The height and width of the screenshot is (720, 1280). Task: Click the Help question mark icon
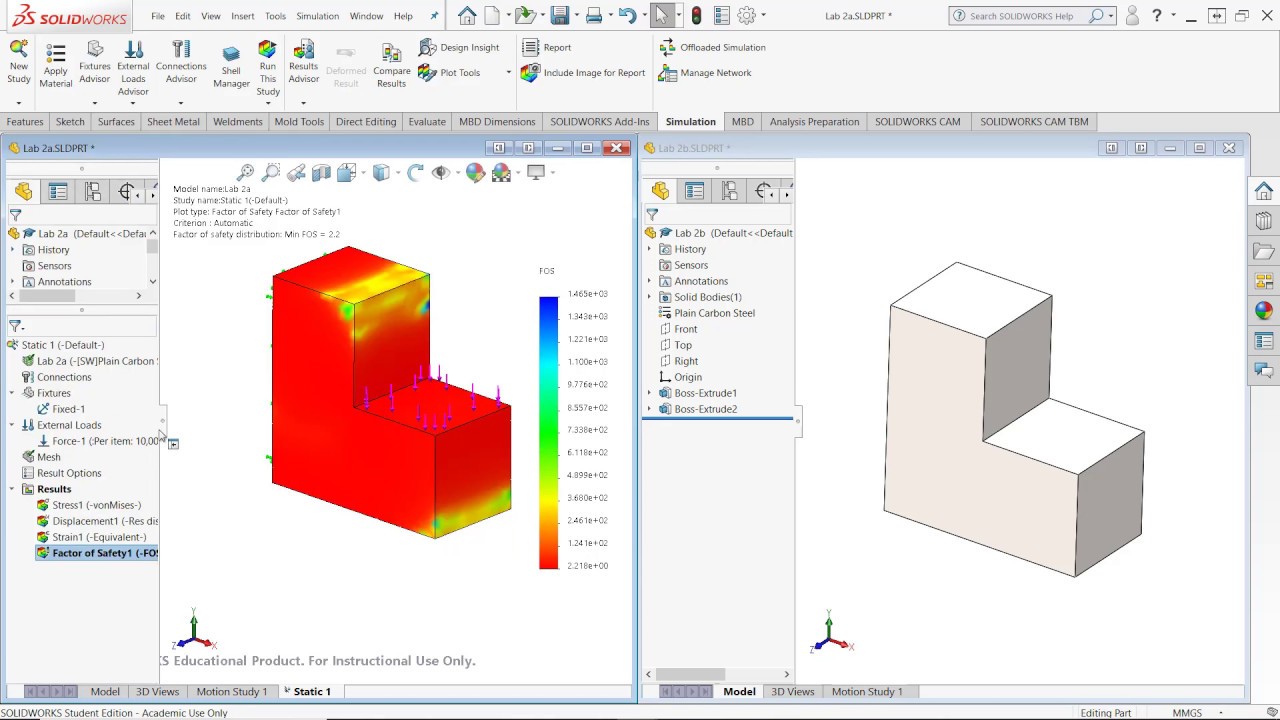click(x=1157, y=16)
